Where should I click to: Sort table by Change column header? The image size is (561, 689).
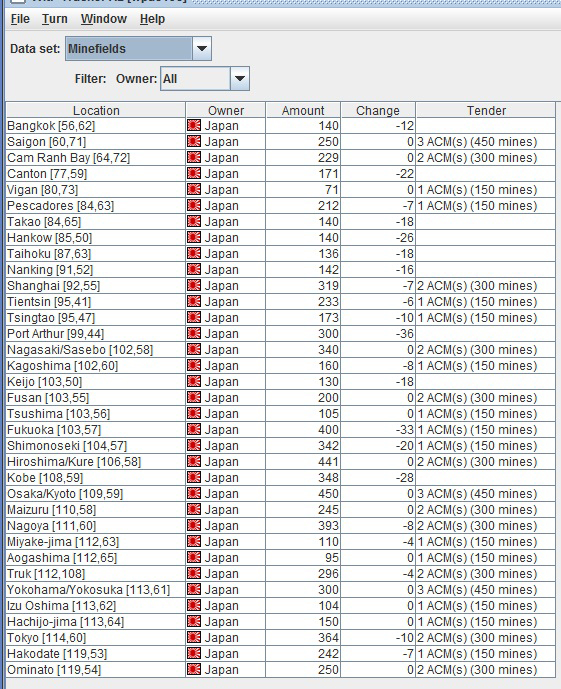point(378,110)
